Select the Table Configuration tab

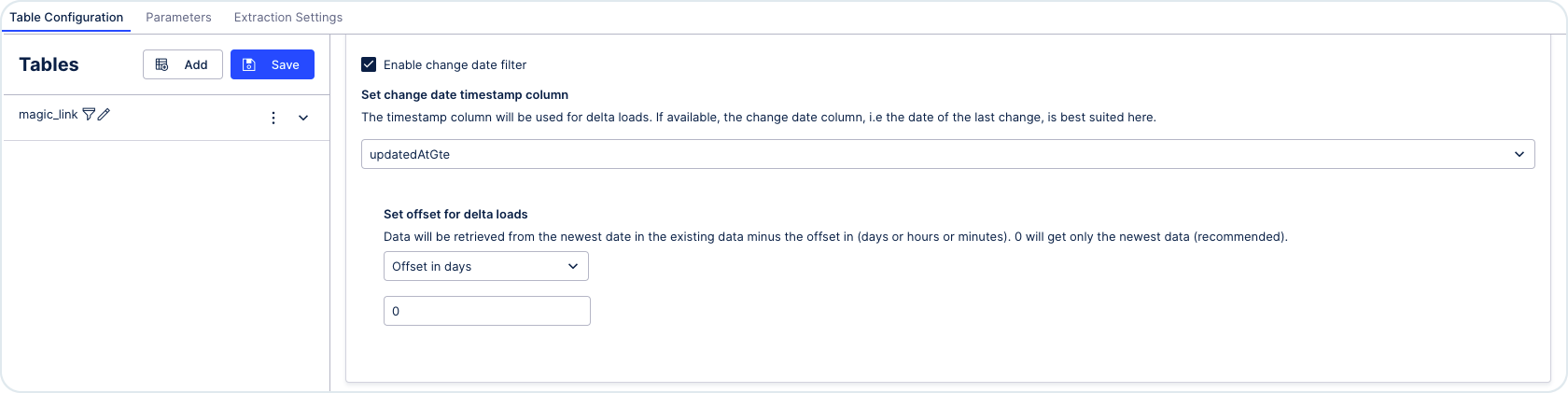point(66,17)
